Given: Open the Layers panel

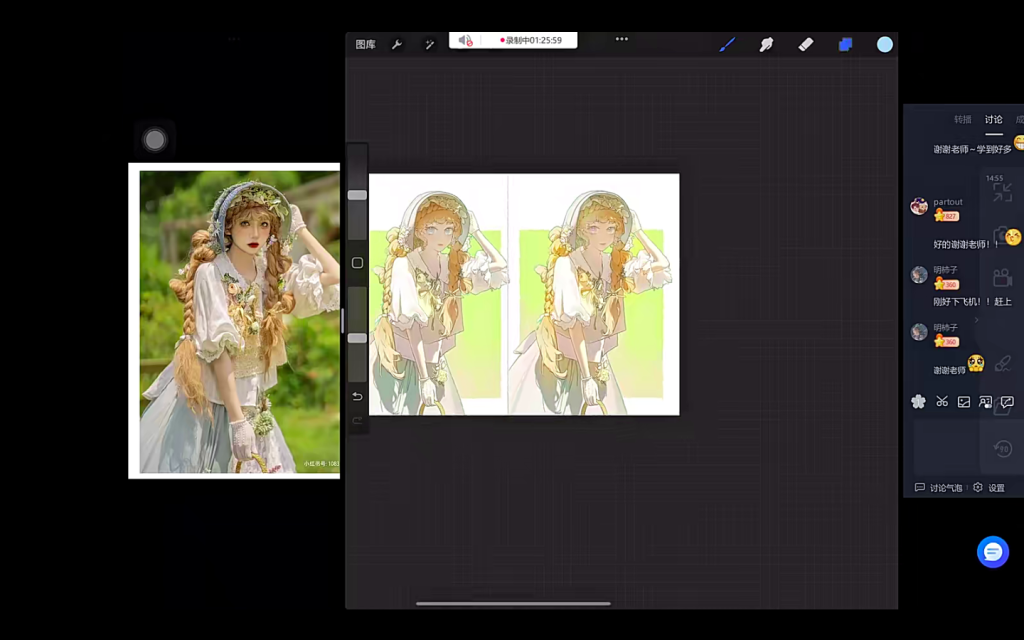Looking at the screenshot, I should click(x=845, y=44).
